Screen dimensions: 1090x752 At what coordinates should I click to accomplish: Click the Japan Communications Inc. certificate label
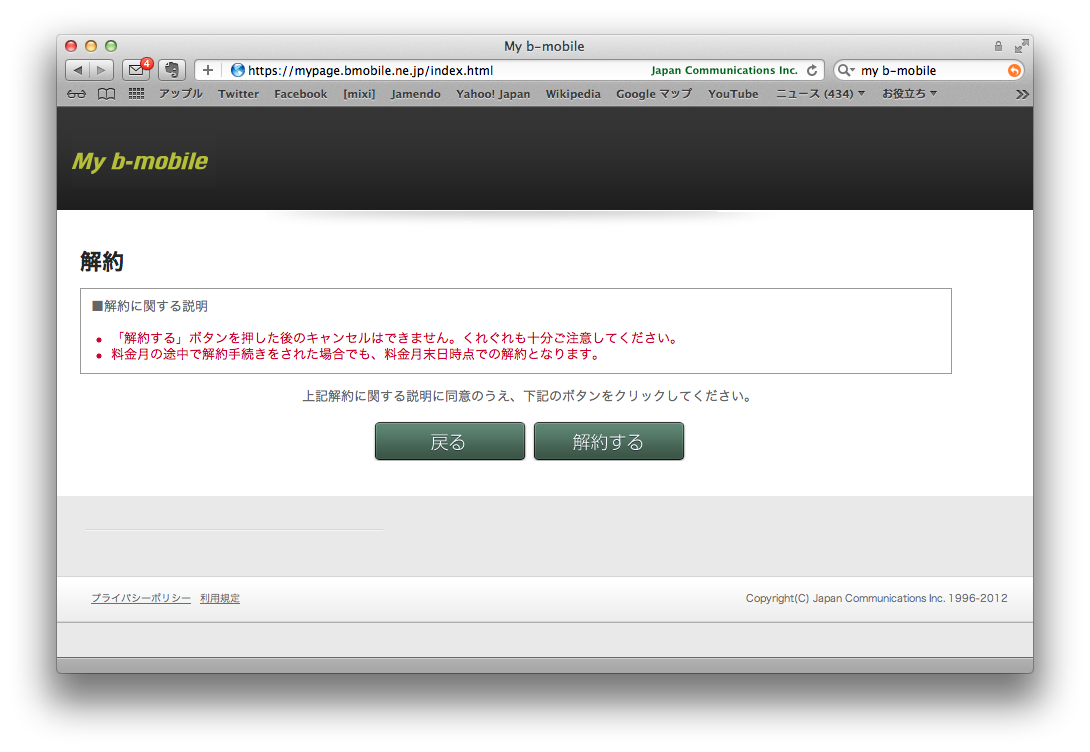(724, 70)
